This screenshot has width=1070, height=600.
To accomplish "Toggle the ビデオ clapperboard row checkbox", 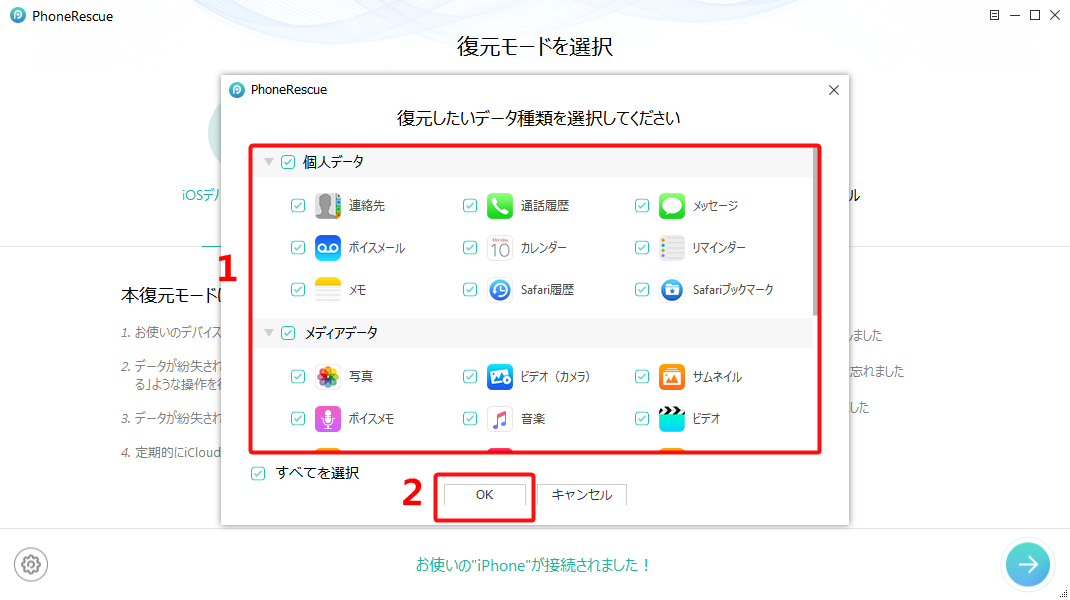I will 641,418.
